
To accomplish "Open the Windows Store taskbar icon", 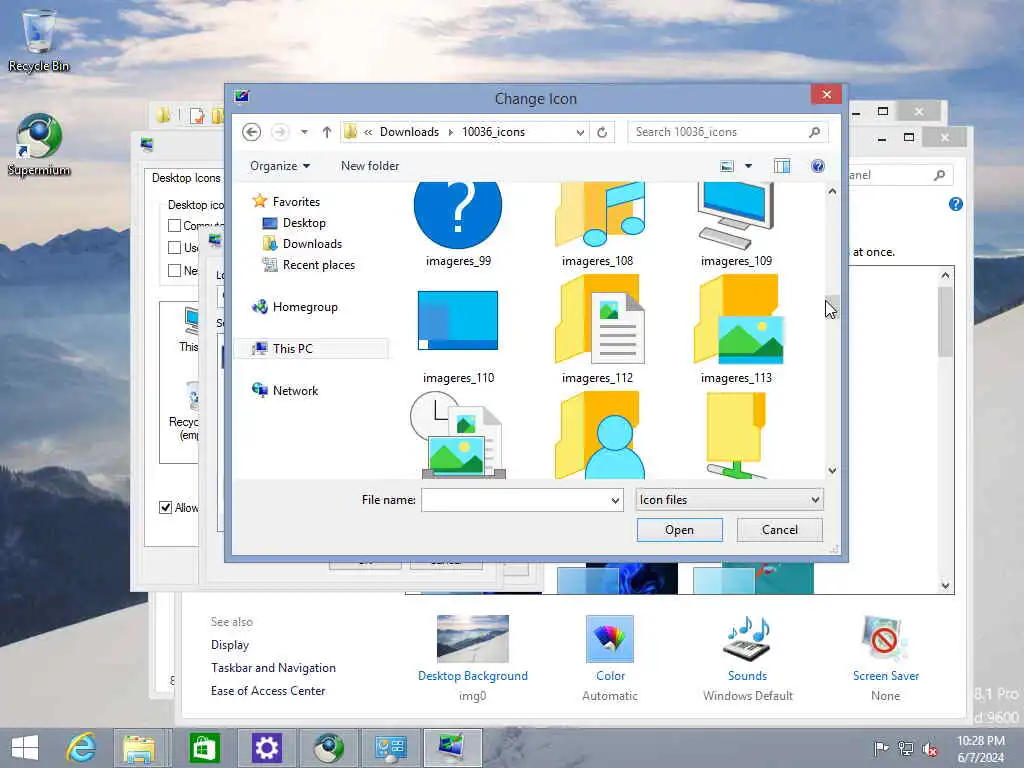I will coord(204,748).
